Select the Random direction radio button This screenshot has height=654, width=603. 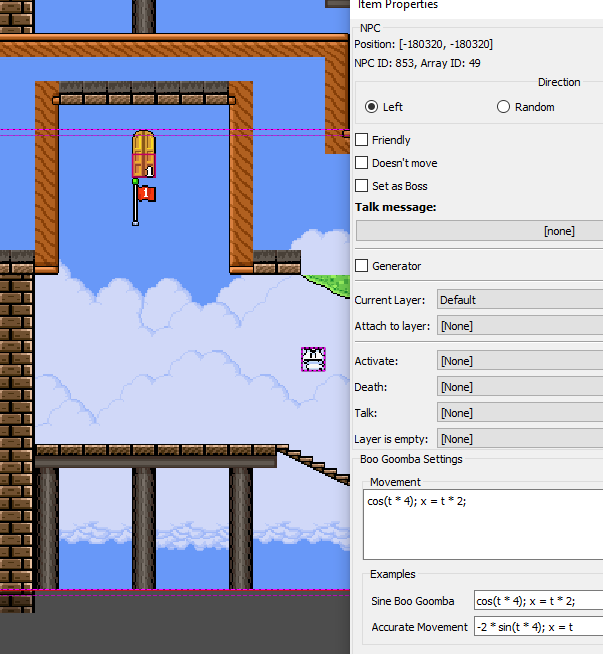pyautogui.click(x=503, y=107)
